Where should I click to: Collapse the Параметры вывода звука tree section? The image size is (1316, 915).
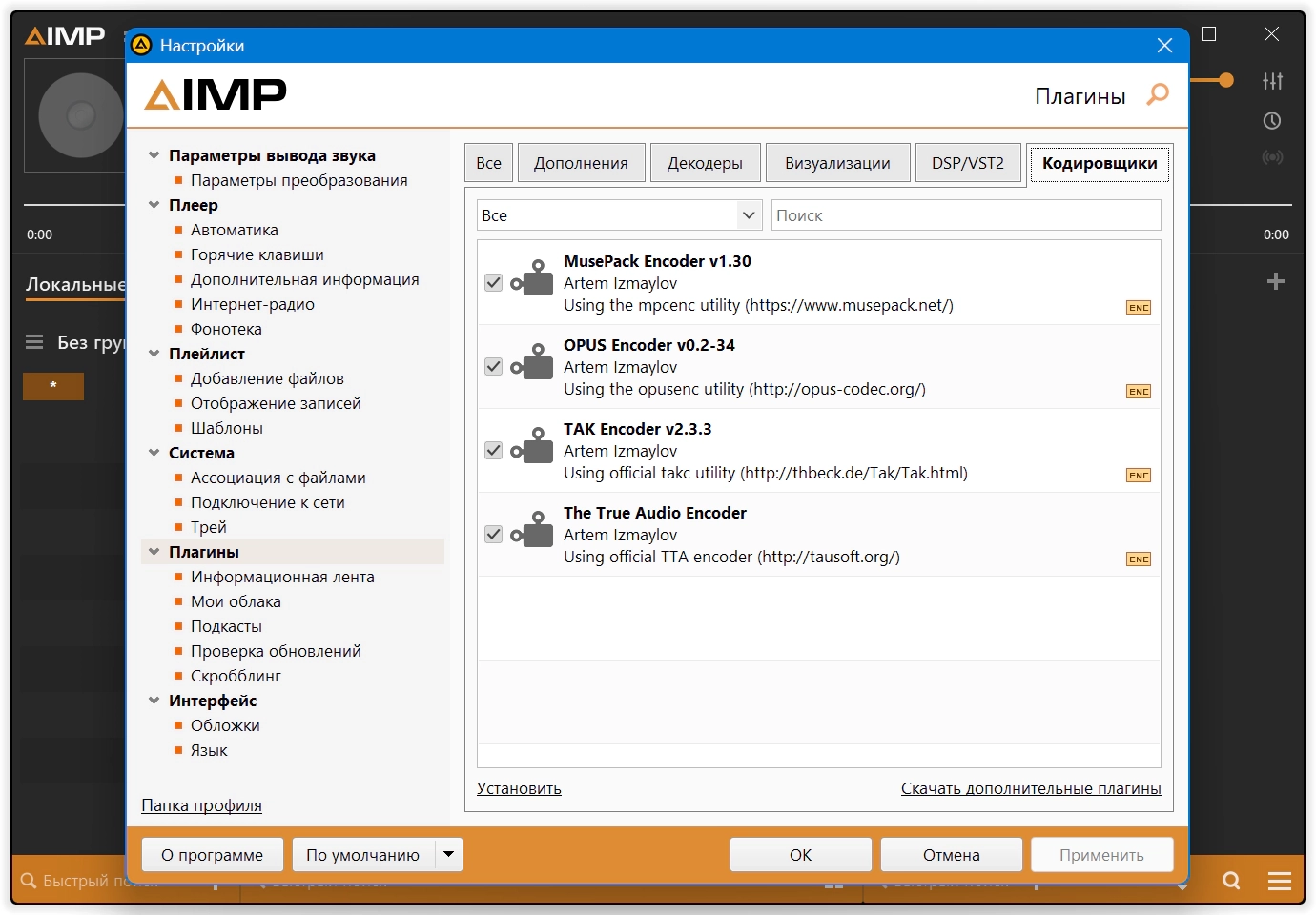coord(154,155)
